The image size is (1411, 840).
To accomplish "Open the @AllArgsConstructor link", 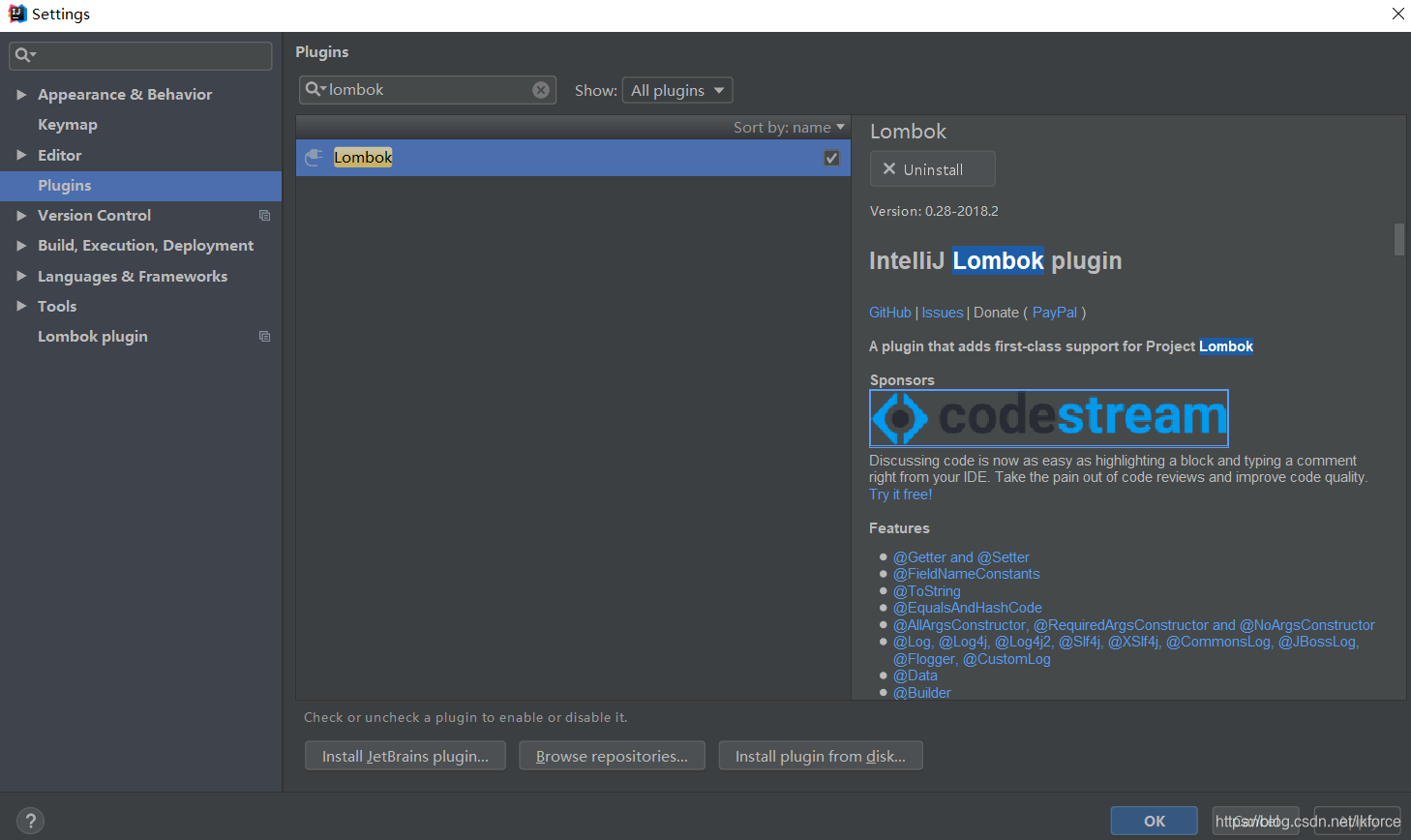I will tap(959, 625).
